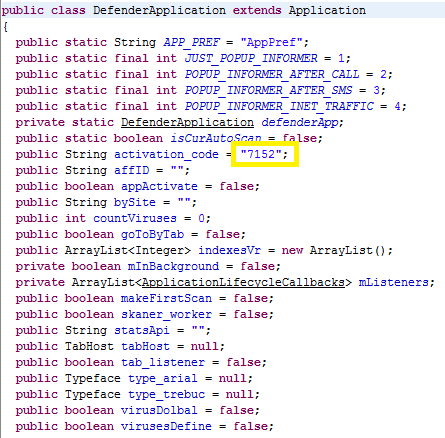Click the POPUP_INFORMER_AFTER_CALL constant
Image resolution: width=445 pixels, height=438 pixels.
272,75
